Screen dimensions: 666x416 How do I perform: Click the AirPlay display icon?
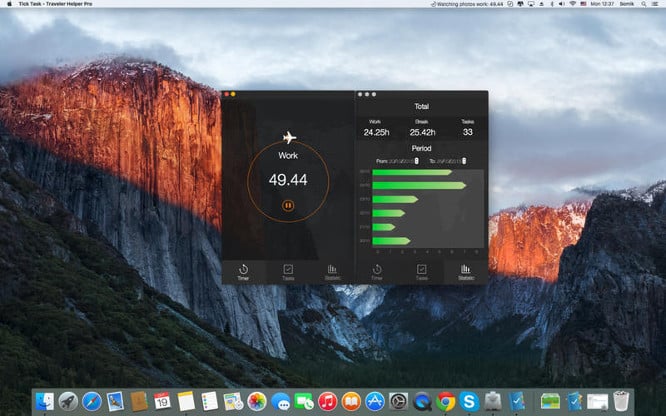(531, 4)
